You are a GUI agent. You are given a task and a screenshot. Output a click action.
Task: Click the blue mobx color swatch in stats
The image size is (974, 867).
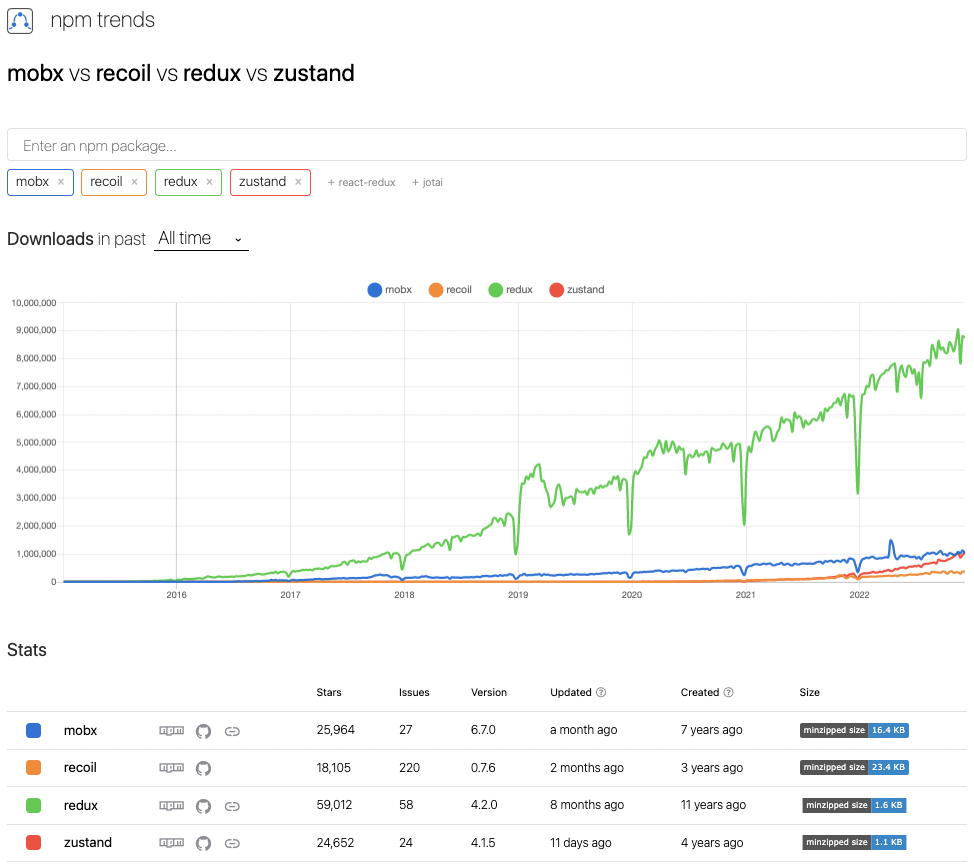coord(34,730)
